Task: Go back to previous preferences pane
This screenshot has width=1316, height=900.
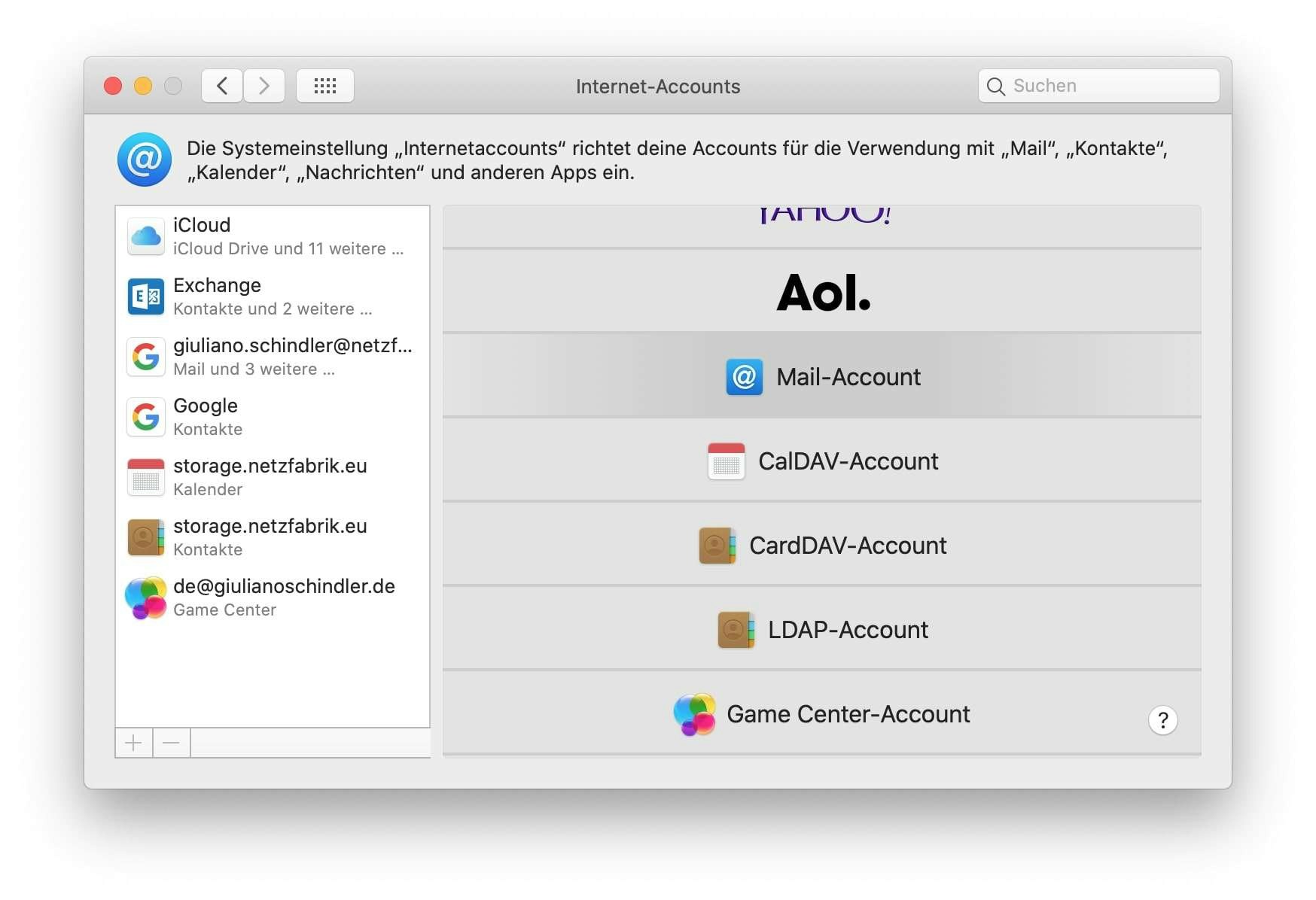Action: pyautogui.click(x=221, y=86)
